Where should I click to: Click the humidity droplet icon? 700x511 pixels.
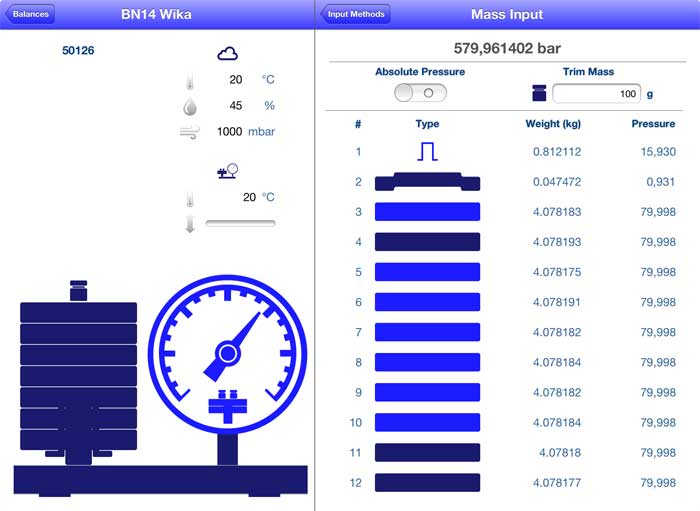click(190, 106)
